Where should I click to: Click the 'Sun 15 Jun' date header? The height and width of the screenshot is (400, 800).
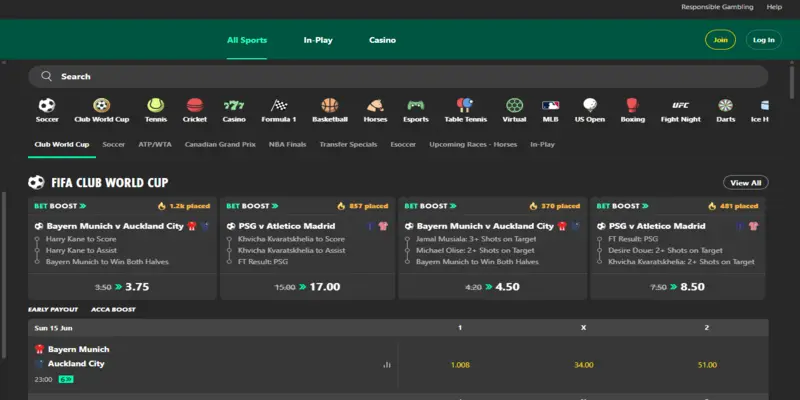coord(54,328)
